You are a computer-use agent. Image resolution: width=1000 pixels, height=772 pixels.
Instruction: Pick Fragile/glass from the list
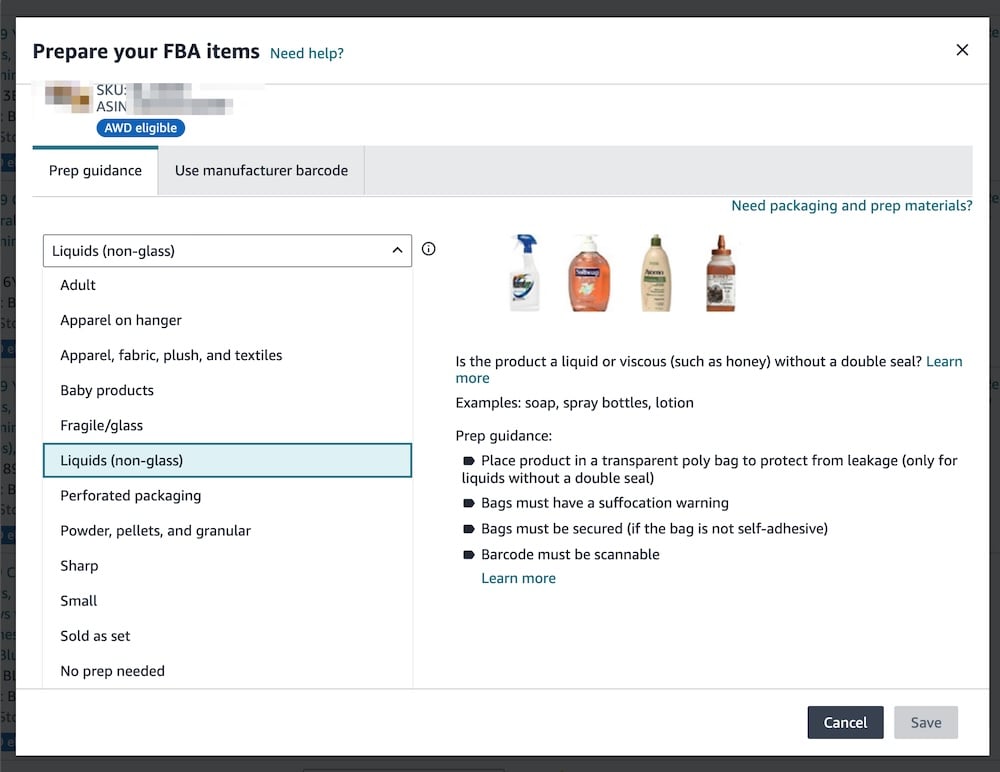click(x=101, y=425)
